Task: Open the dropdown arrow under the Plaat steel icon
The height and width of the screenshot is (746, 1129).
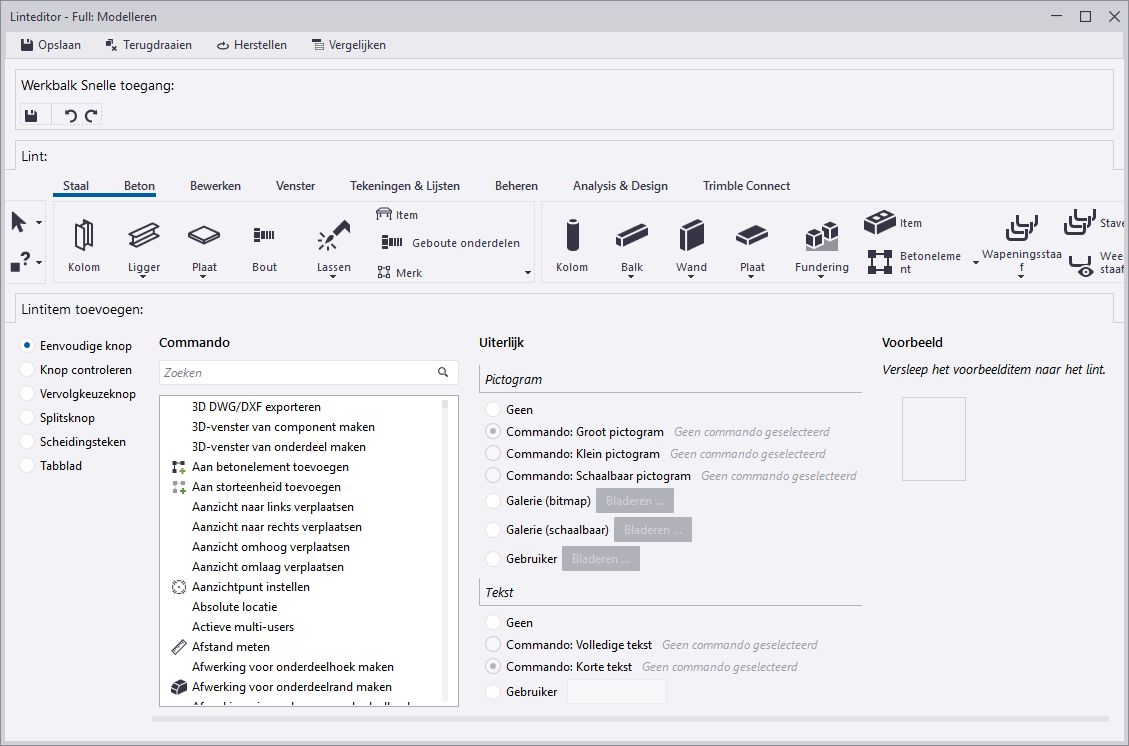Action: point(204,278)
